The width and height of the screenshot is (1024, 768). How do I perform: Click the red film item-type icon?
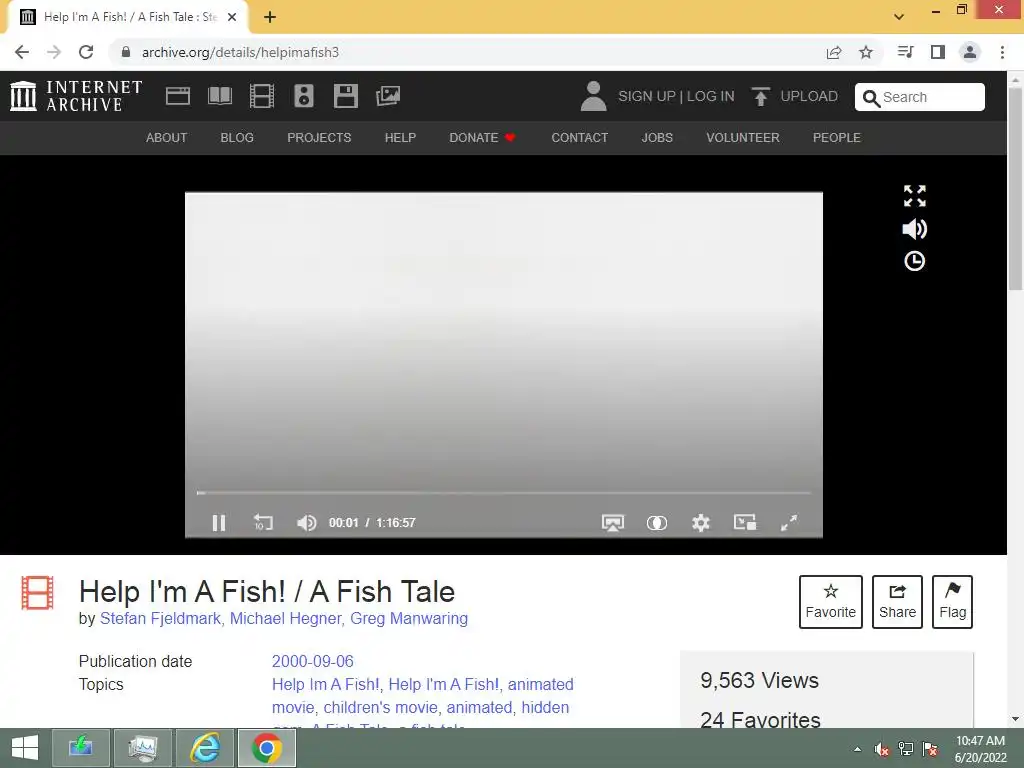[37, 593]
